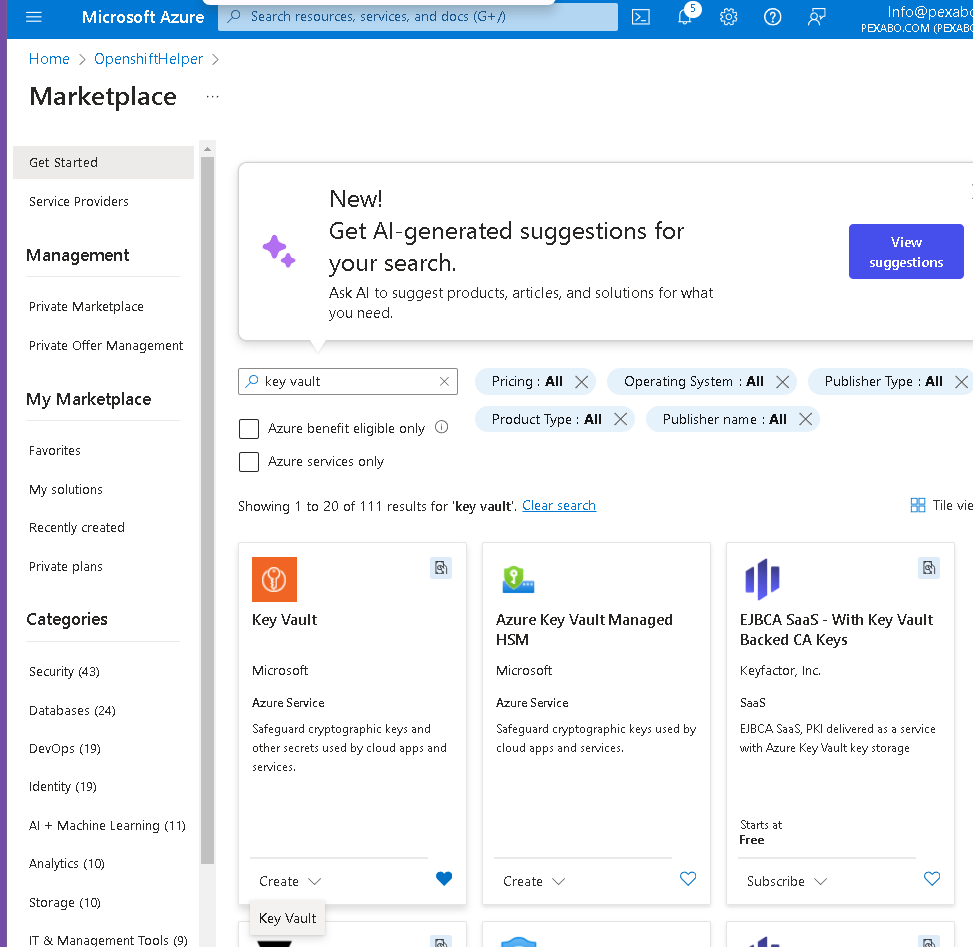This screenshot has width=973, height=947.
Task: Open Private Marketplace
Action: 86,307
